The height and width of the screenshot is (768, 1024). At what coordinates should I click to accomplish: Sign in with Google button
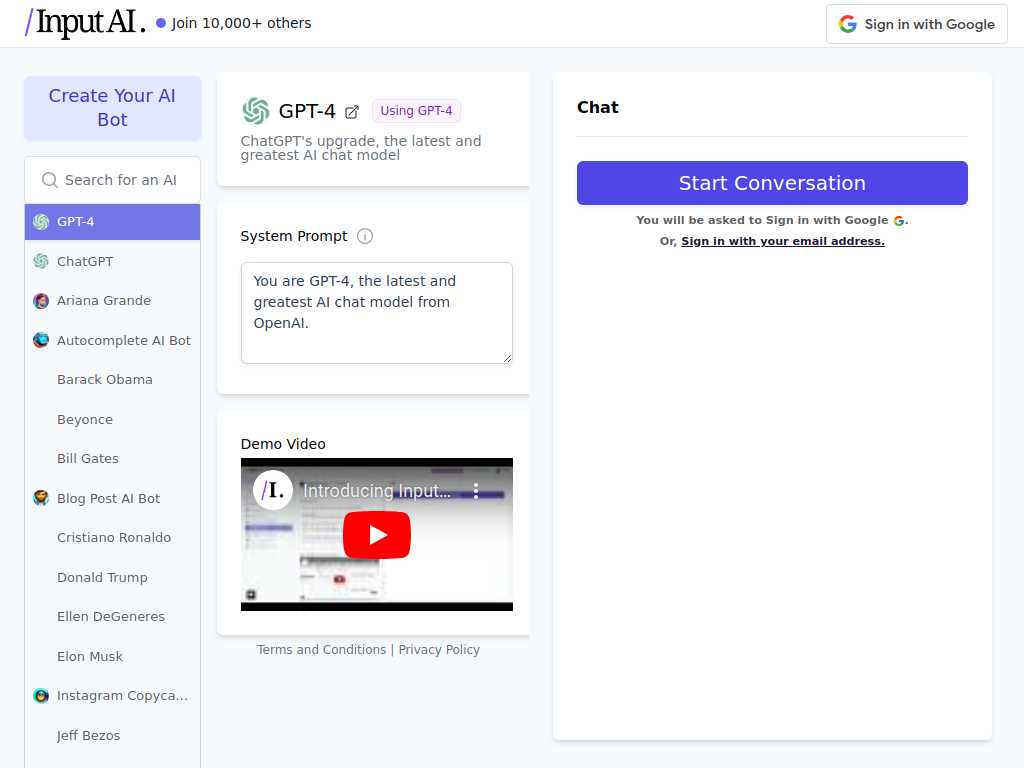916,24
